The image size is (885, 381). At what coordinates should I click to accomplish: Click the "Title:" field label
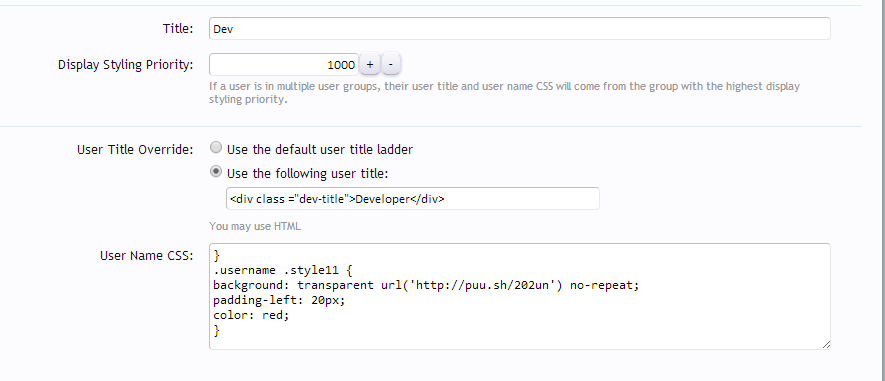pyautogui.click(x=178, y=29)
